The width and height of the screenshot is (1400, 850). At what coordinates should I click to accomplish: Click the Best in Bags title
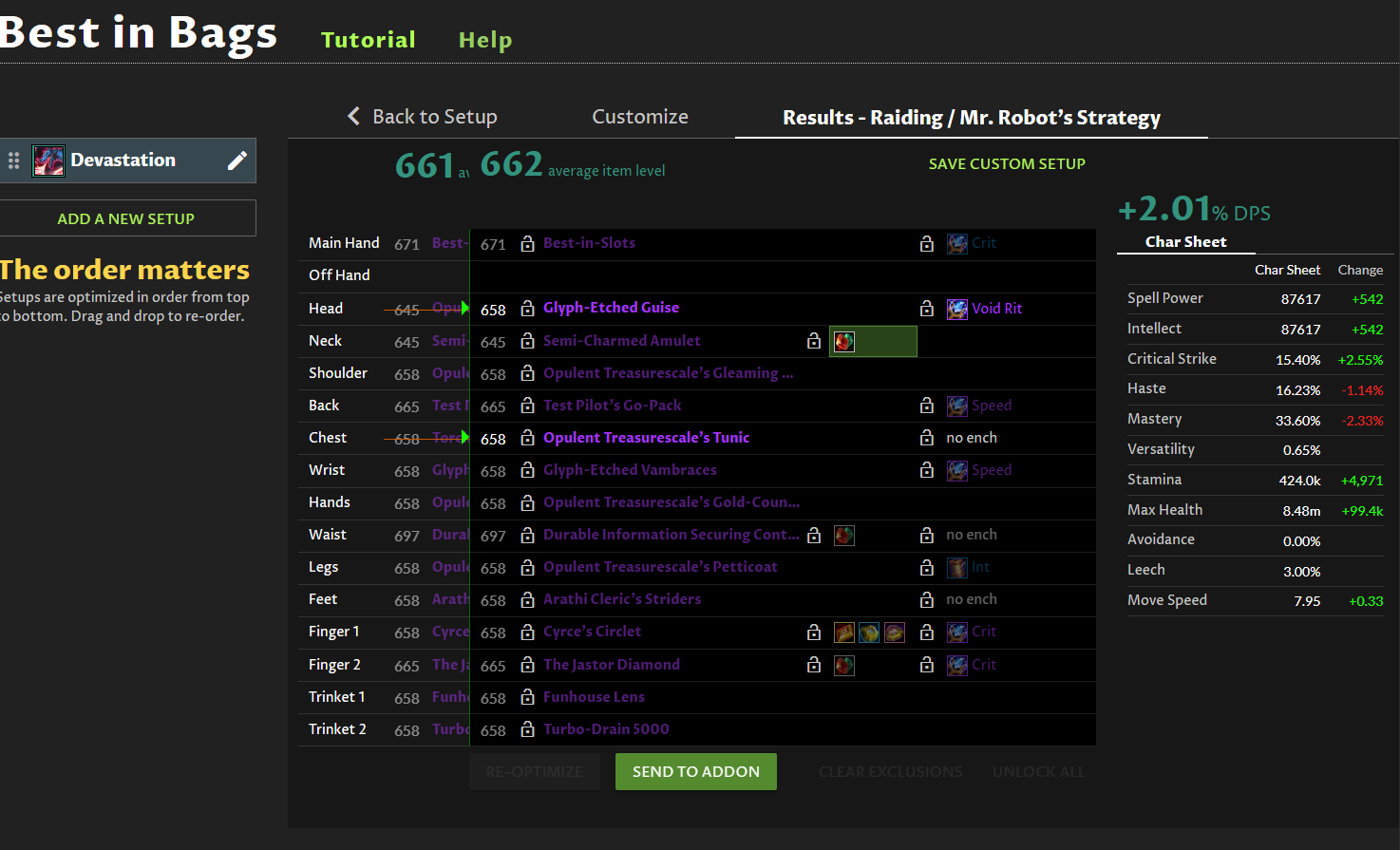139,32
